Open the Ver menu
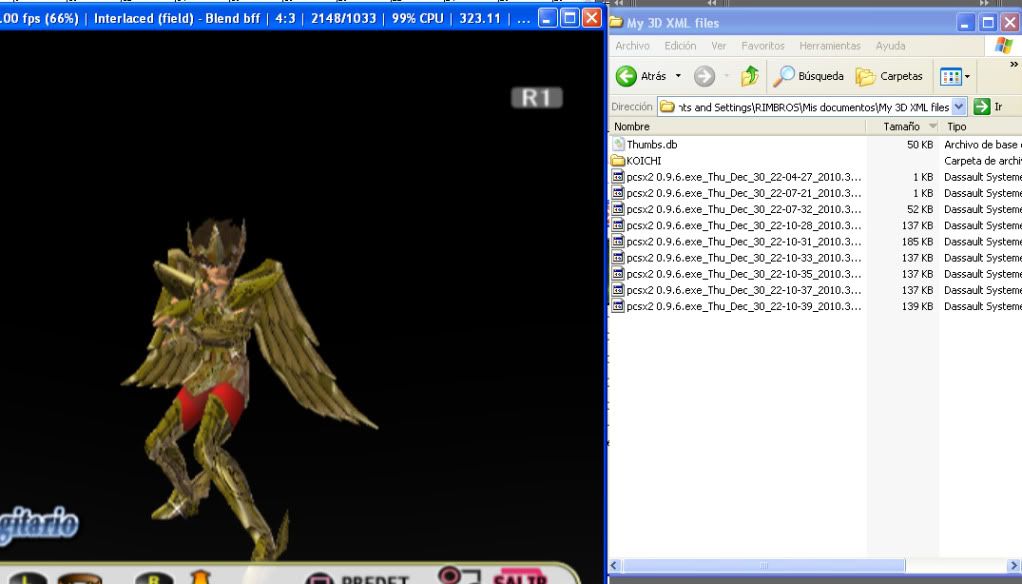Screen dimensions: 1022x584 tap(718, 46)
